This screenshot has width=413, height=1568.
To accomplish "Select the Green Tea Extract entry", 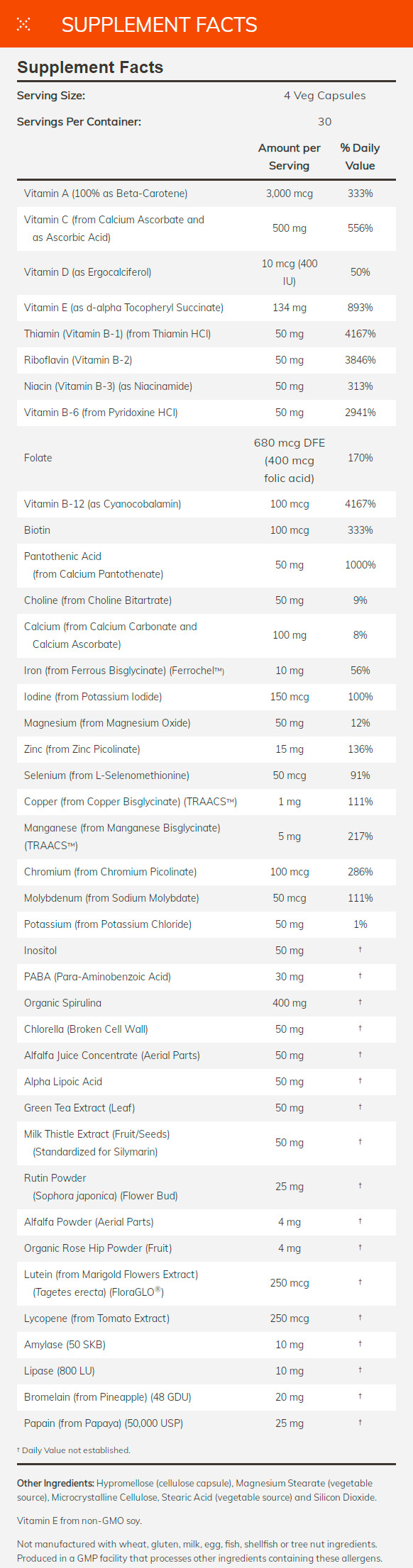I will [79, 1108].
